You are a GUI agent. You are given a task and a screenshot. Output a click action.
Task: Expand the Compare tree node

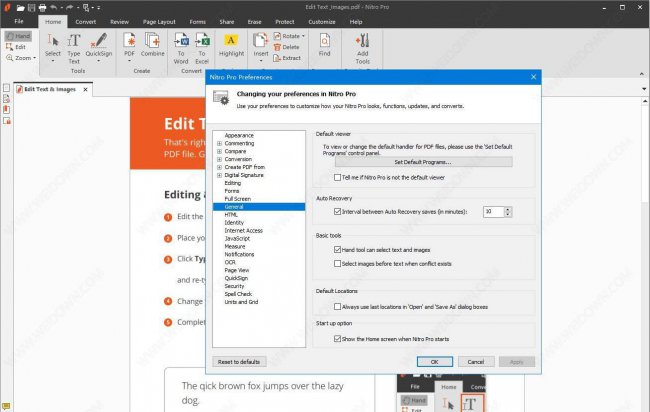click(219, 151)
